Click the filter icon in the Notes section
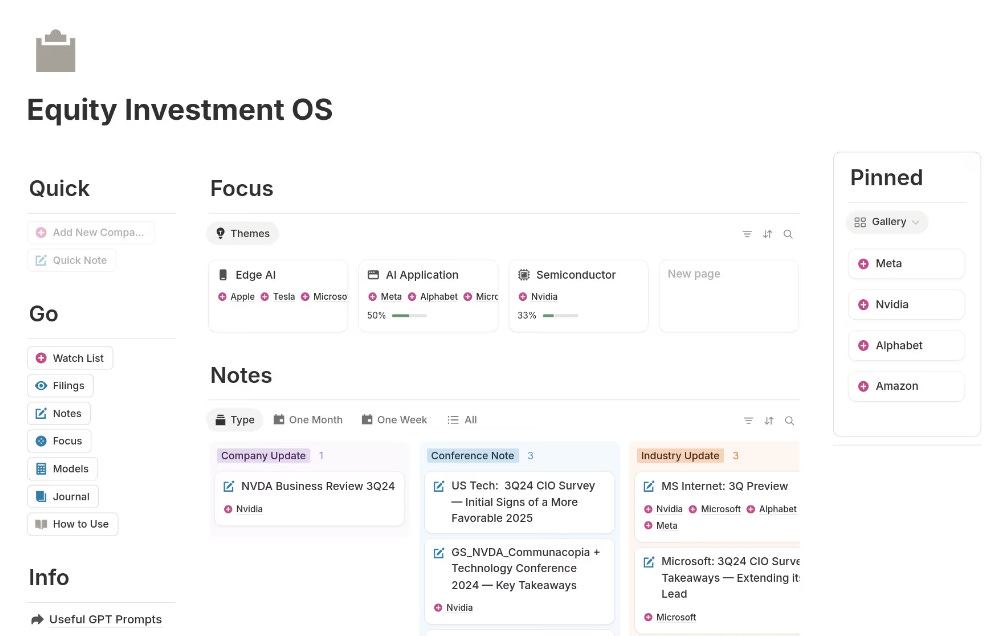The image size is (993, 636). click(x=749, y=421)
